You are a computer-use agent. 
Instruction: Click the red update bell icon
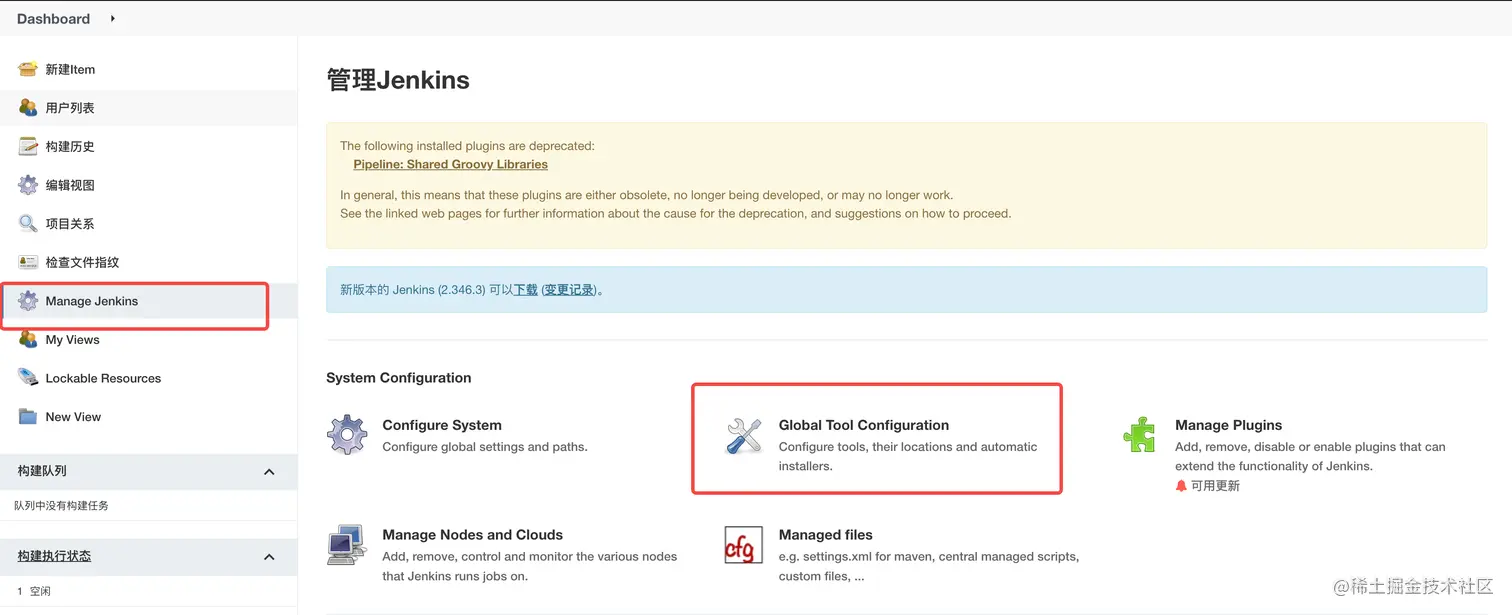1181,486
